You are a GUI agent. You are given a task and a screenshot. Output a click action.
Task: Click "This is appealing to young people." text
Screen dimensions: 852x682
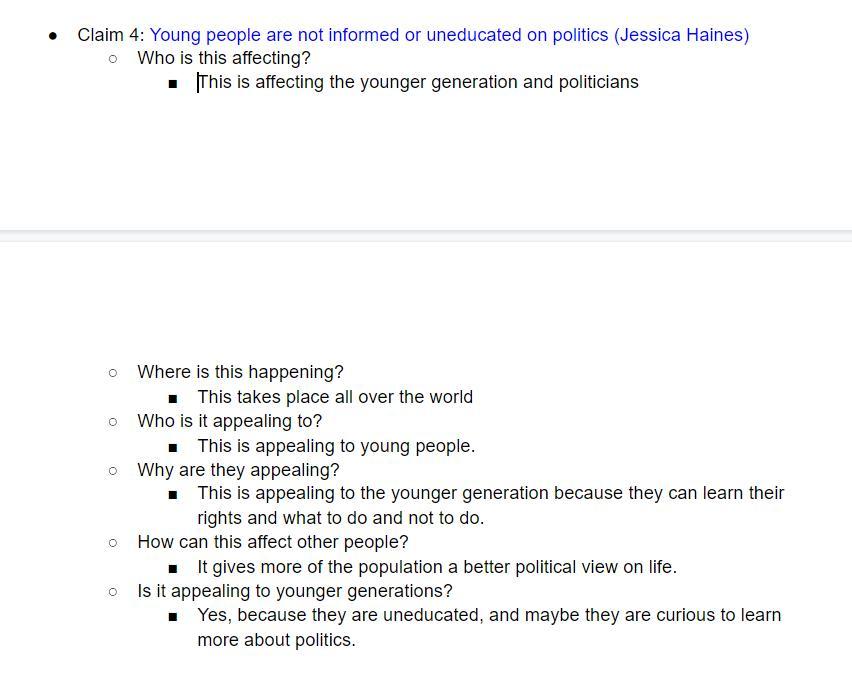click(x=336, y=446)
